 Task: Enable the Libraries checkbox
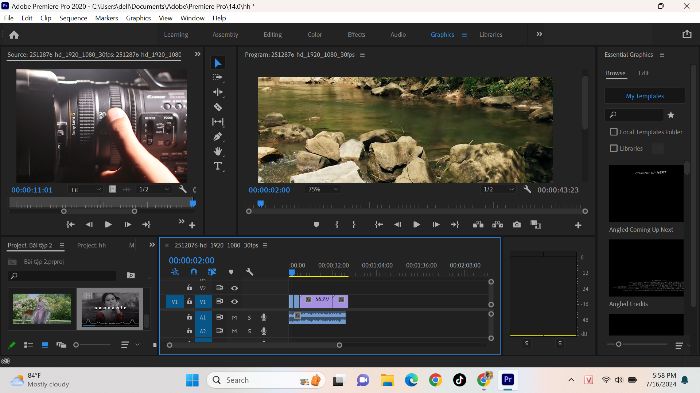614,148
